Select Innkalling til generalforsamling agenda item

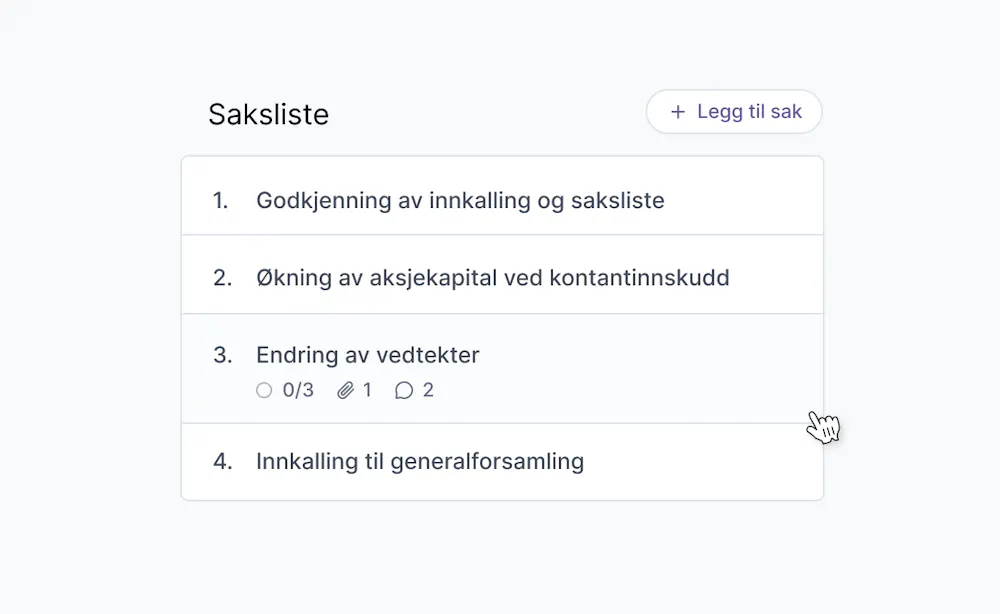503,462
